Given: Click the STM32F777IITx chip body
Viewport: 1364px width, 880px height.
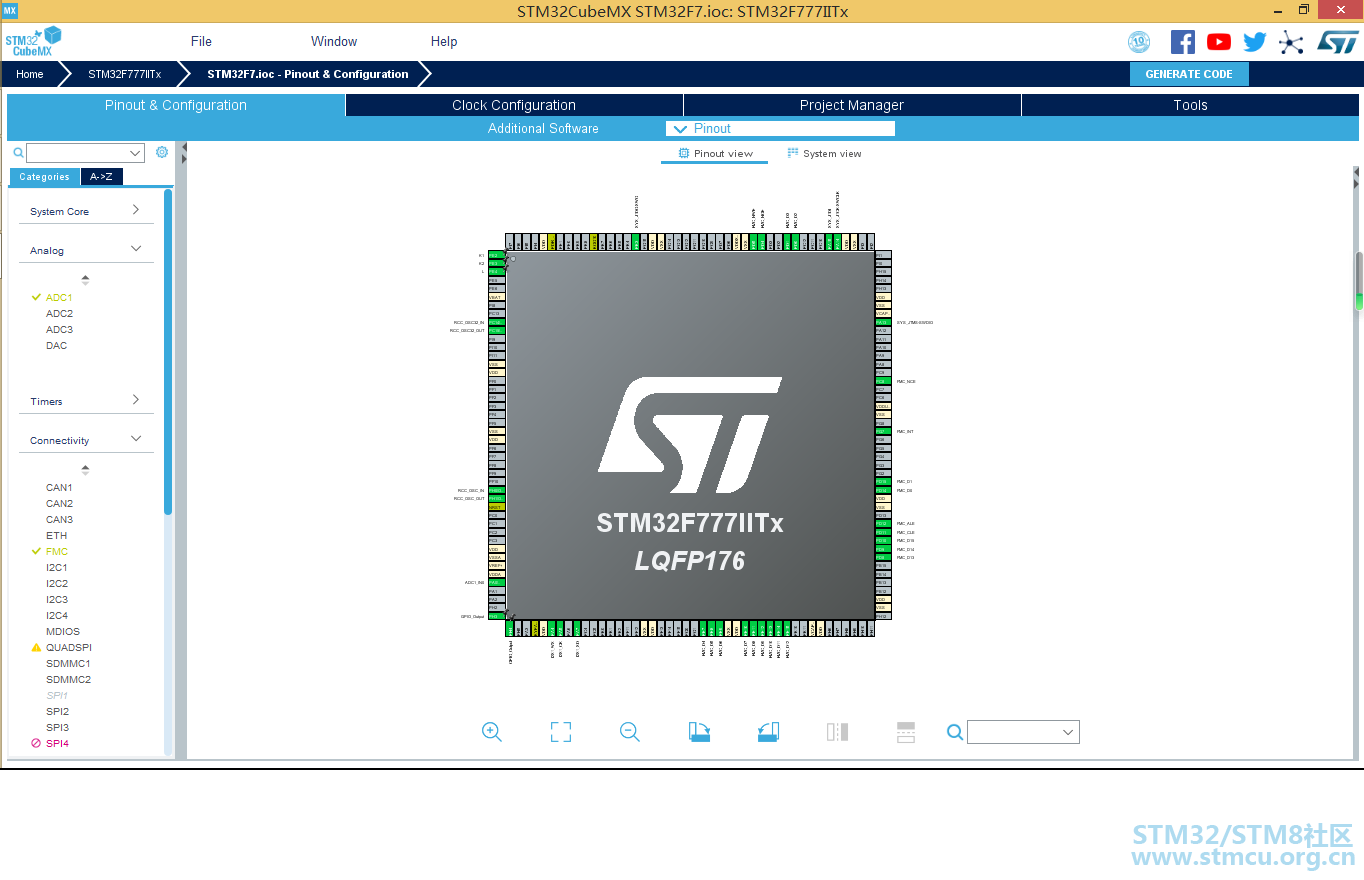Looking at the screenshot, I should click(690, 435).
